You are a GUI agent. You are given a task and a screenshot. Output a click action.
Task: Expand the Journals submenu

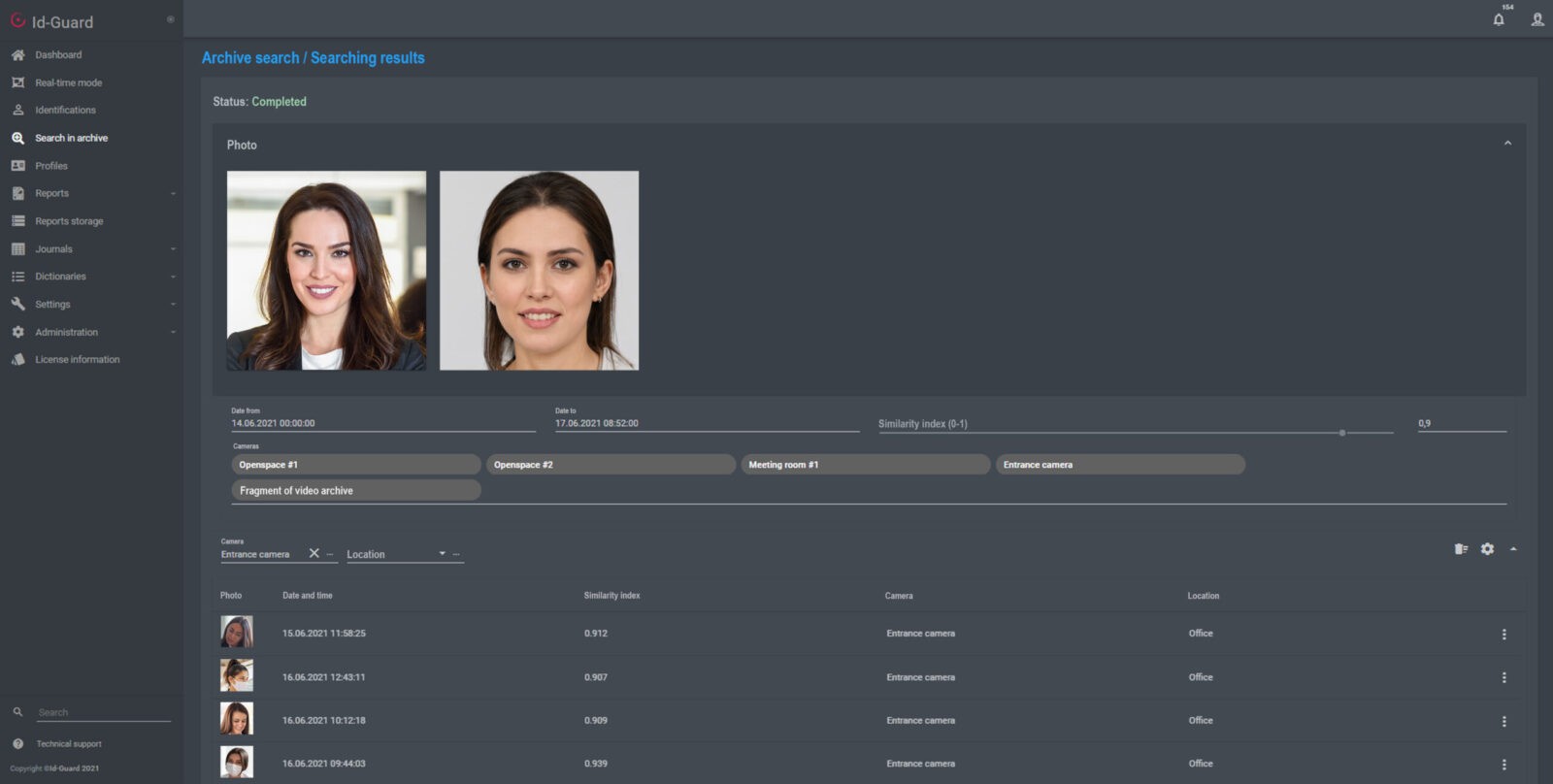coord(173,249)
